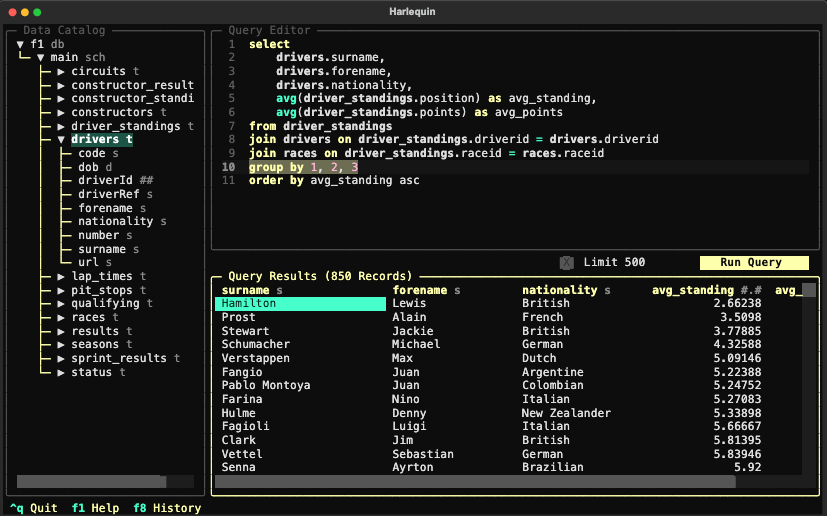Open Help from the footer
The width and height of the screenshot is (827, 516).
coord(95,508)
